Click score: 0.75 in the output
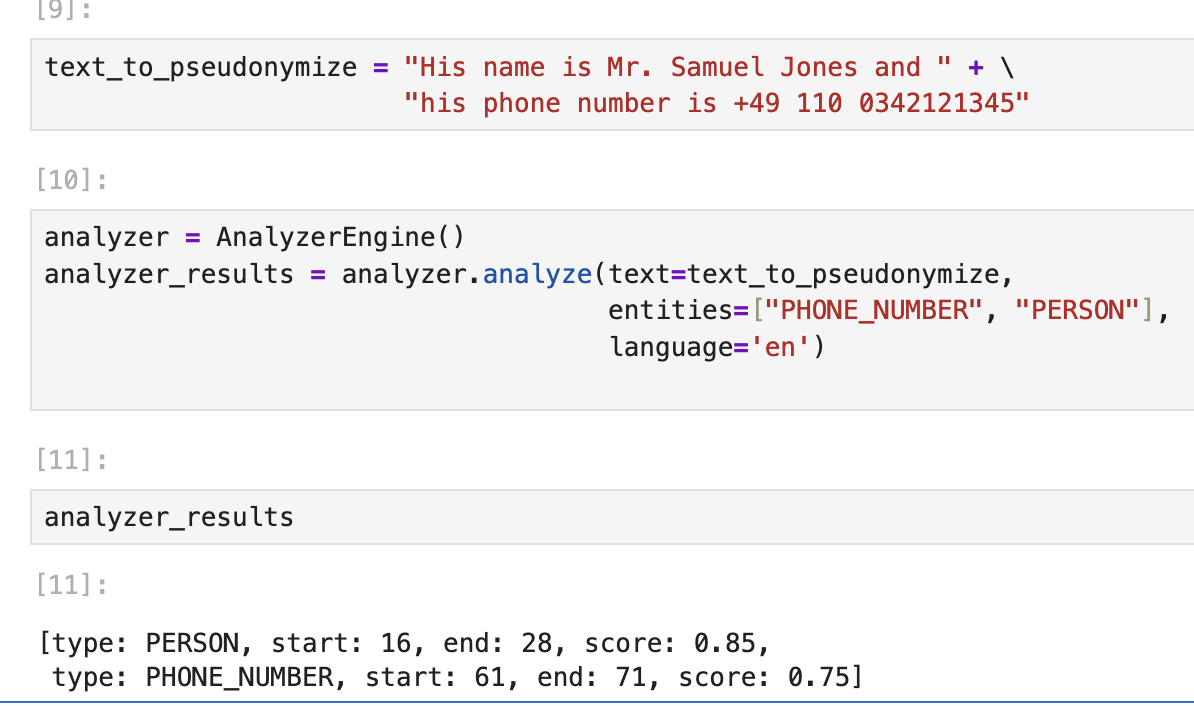 [x=764, y=676]
